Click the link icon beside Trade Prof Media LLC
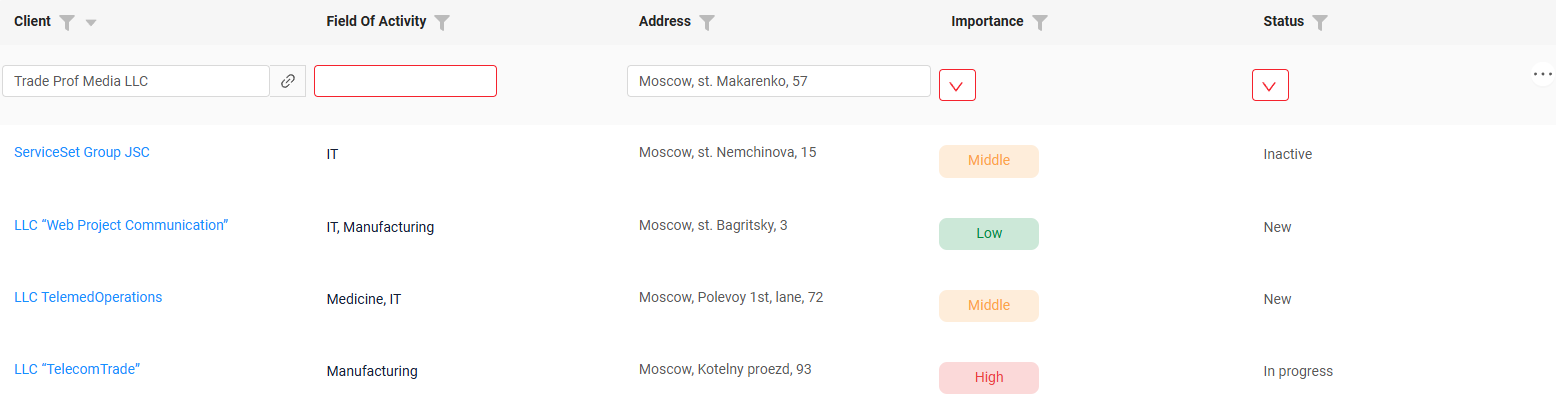The width and height of the screenshot is (1556, 399). click(x=288, y=81)
